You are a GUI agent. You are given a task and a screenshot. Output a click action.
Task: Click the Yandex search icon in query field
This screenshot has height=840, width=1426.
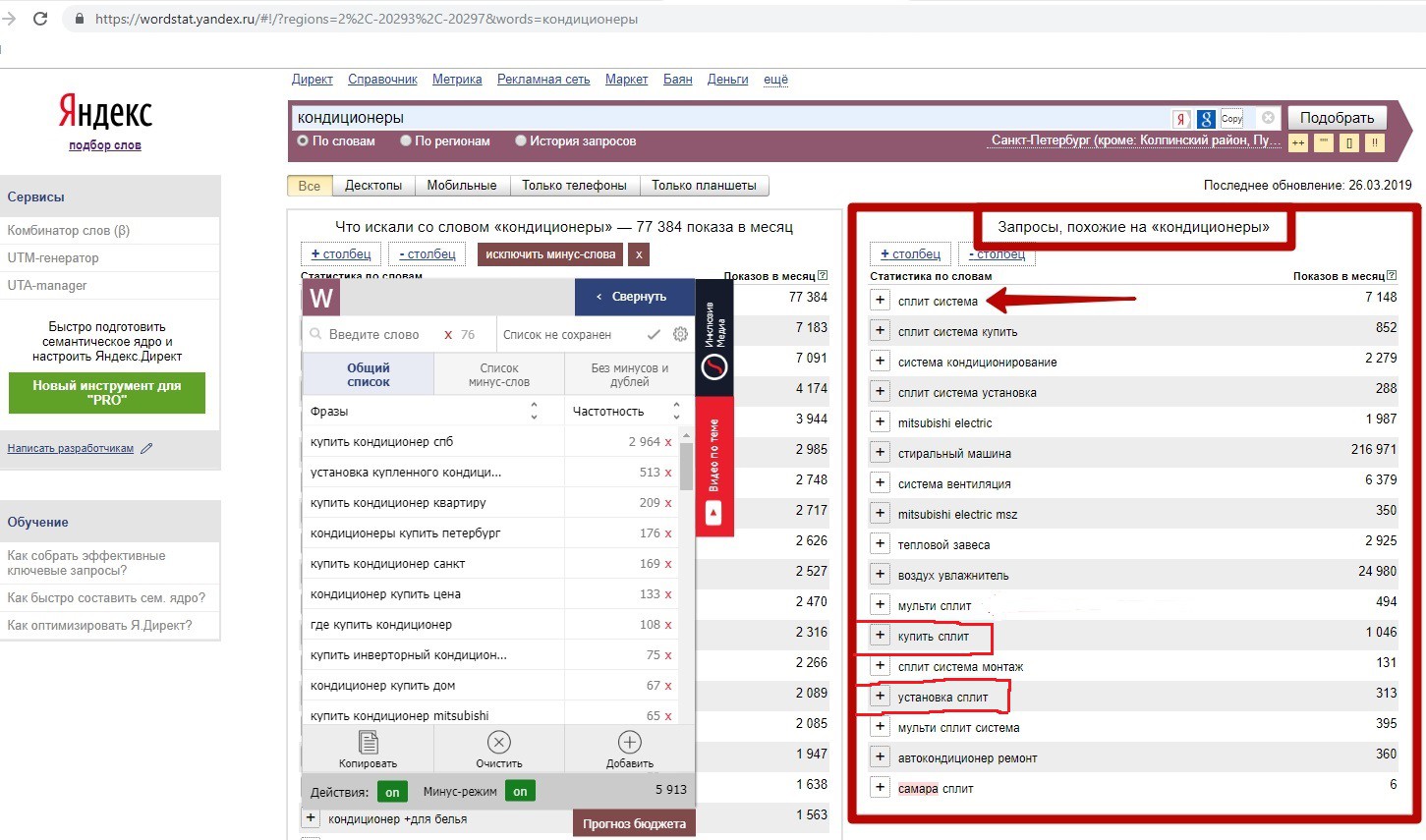(1181, 119)
